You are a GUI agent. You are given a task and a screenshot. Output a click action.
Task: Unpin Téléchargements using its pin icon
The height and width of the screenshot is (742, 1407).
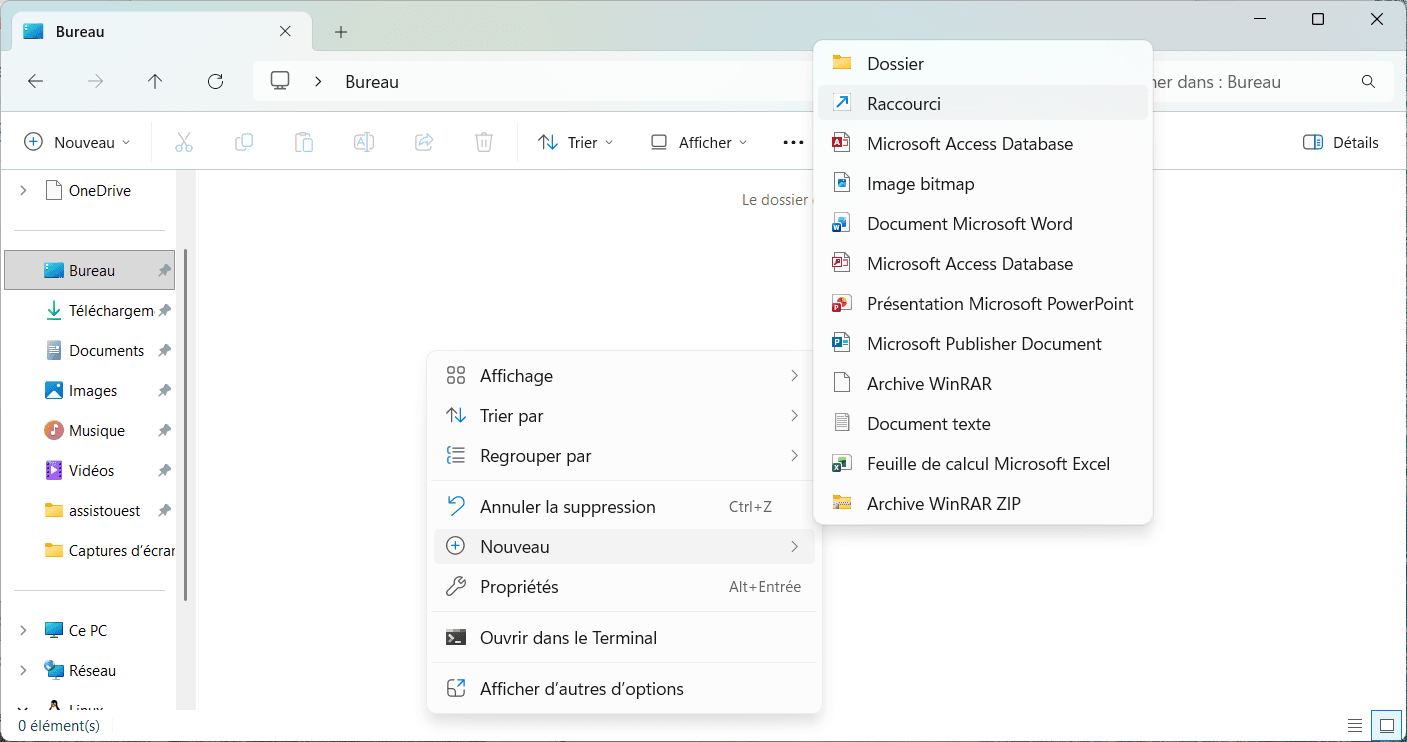pos(164,311)
